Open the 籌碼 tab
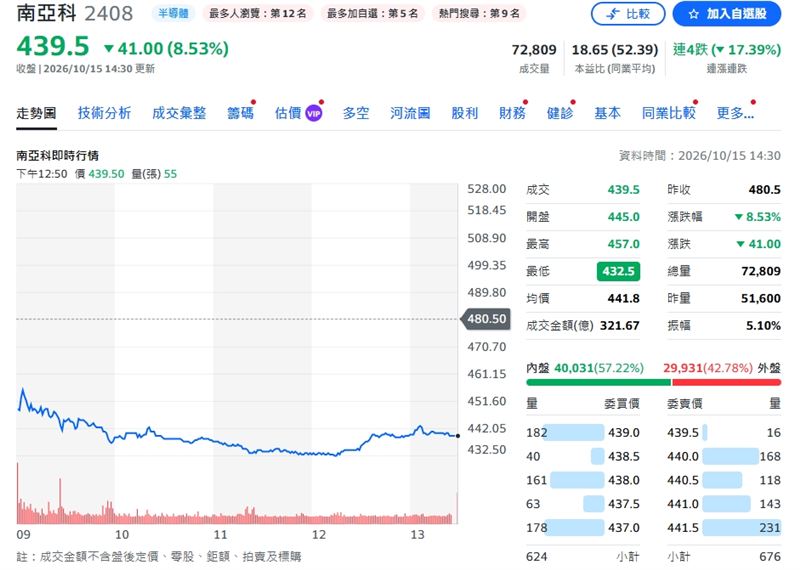 coord(240,113)
